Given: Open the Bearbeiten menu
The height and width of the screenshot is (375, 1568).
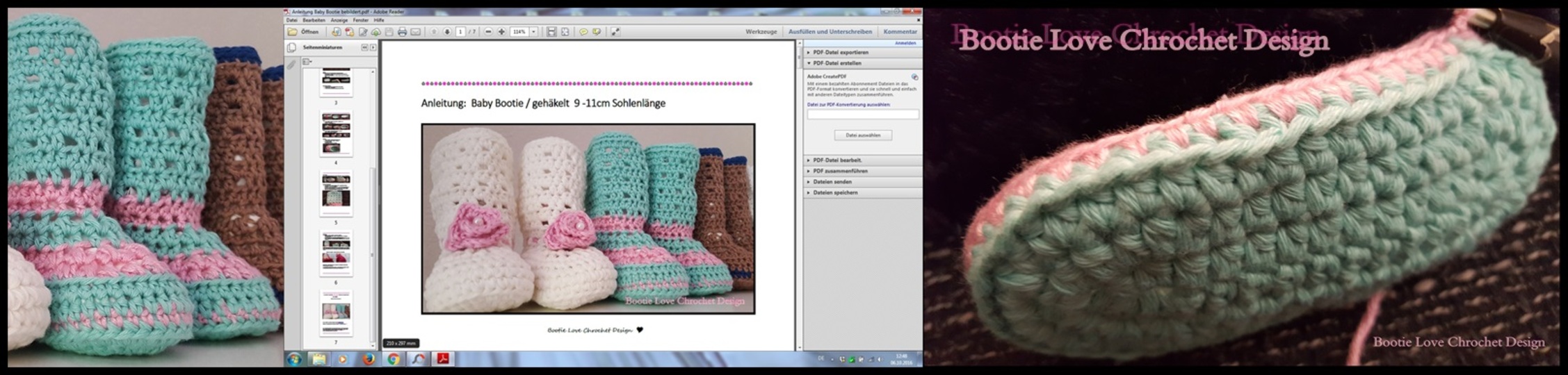Looking at the screenshot, I should (314, 21).
